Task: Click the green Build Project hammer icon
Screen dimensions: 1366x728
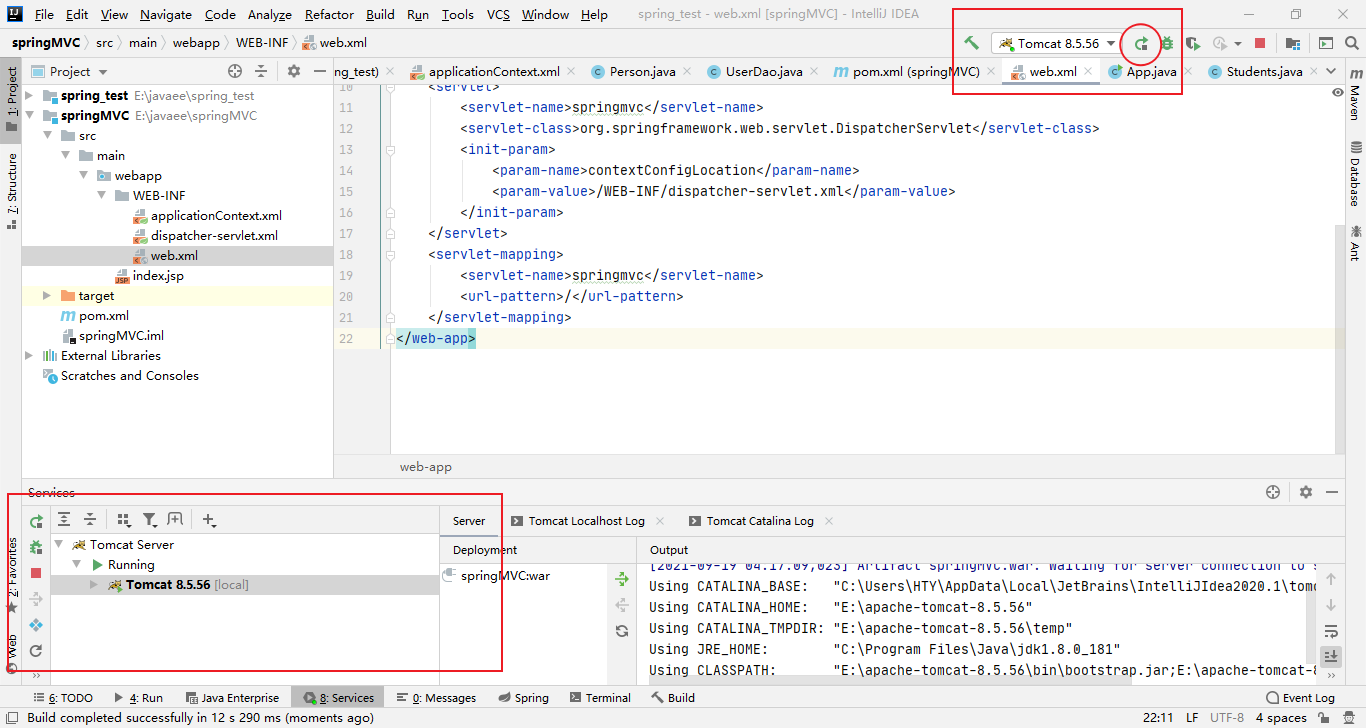Action: (x=971, y=43)
